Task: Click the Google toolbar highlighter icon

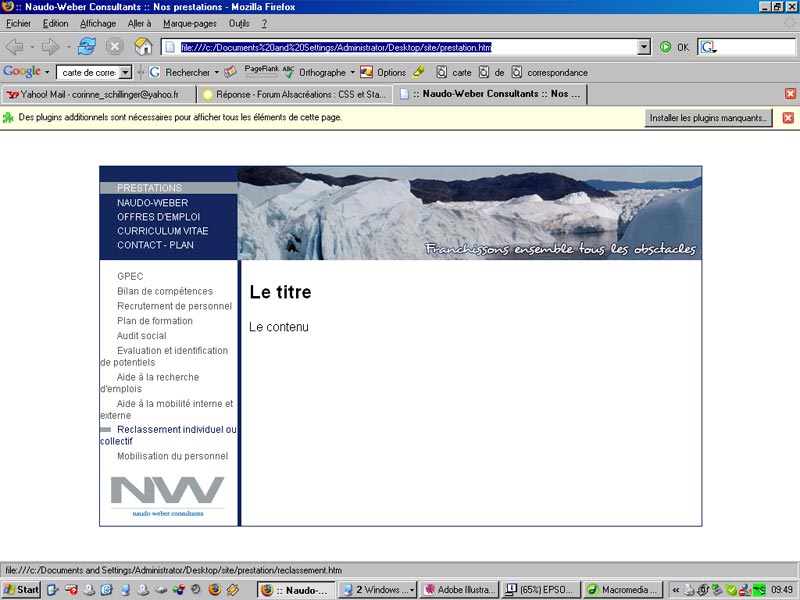Action: (419, 72)
